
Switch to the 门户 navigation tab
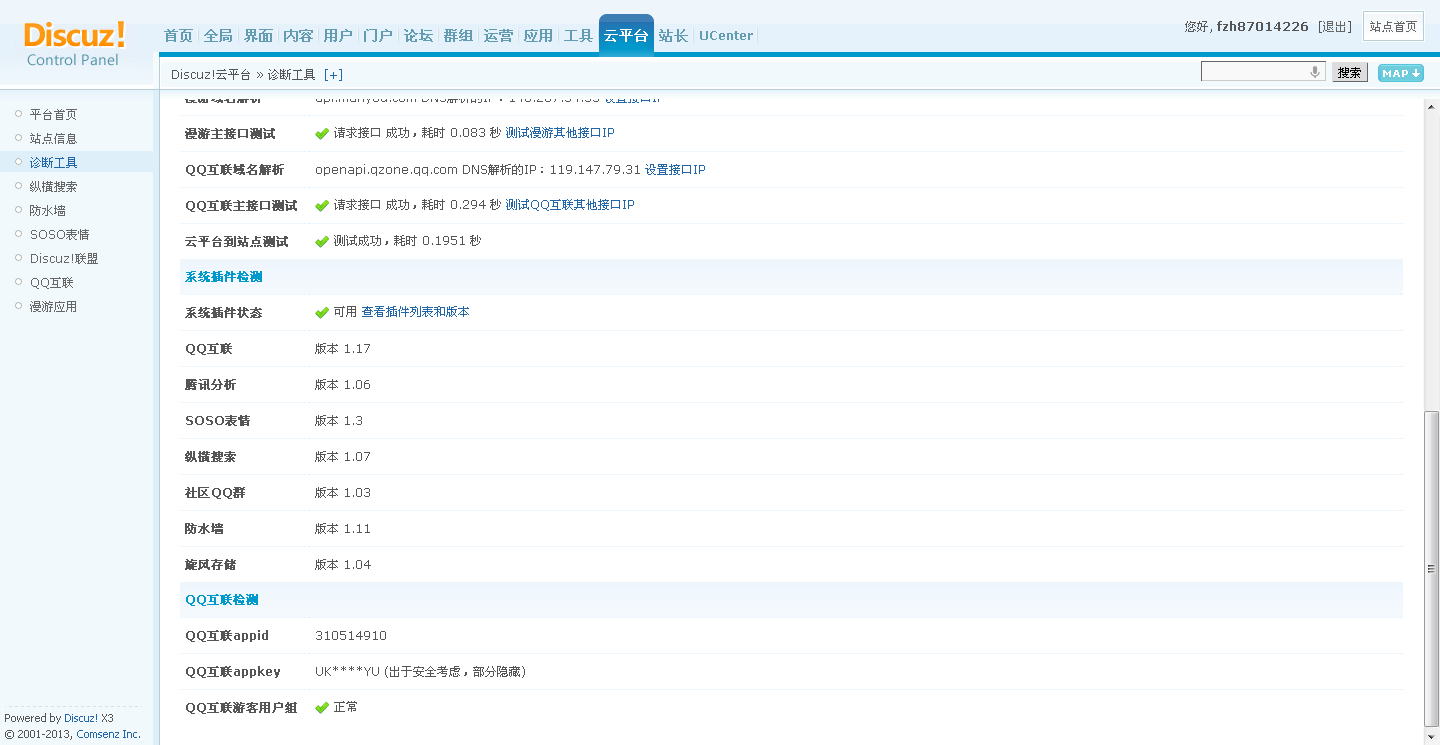378,36
